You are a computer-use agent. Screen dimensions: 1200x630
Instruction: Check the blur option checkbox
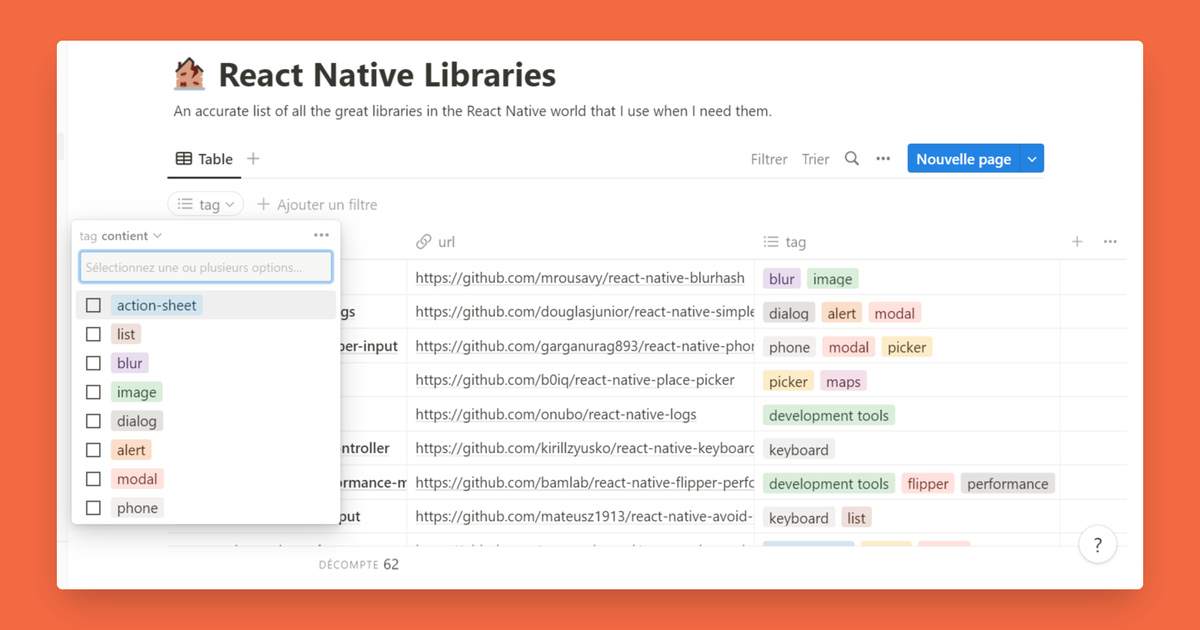coord(93,363)
